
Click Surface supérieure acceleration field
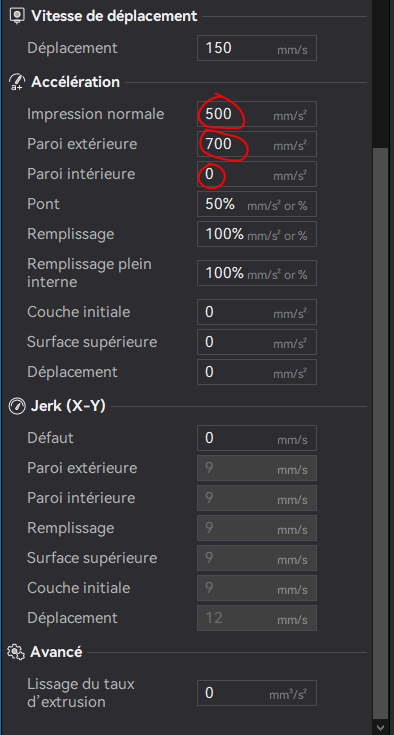click(257, 342)
